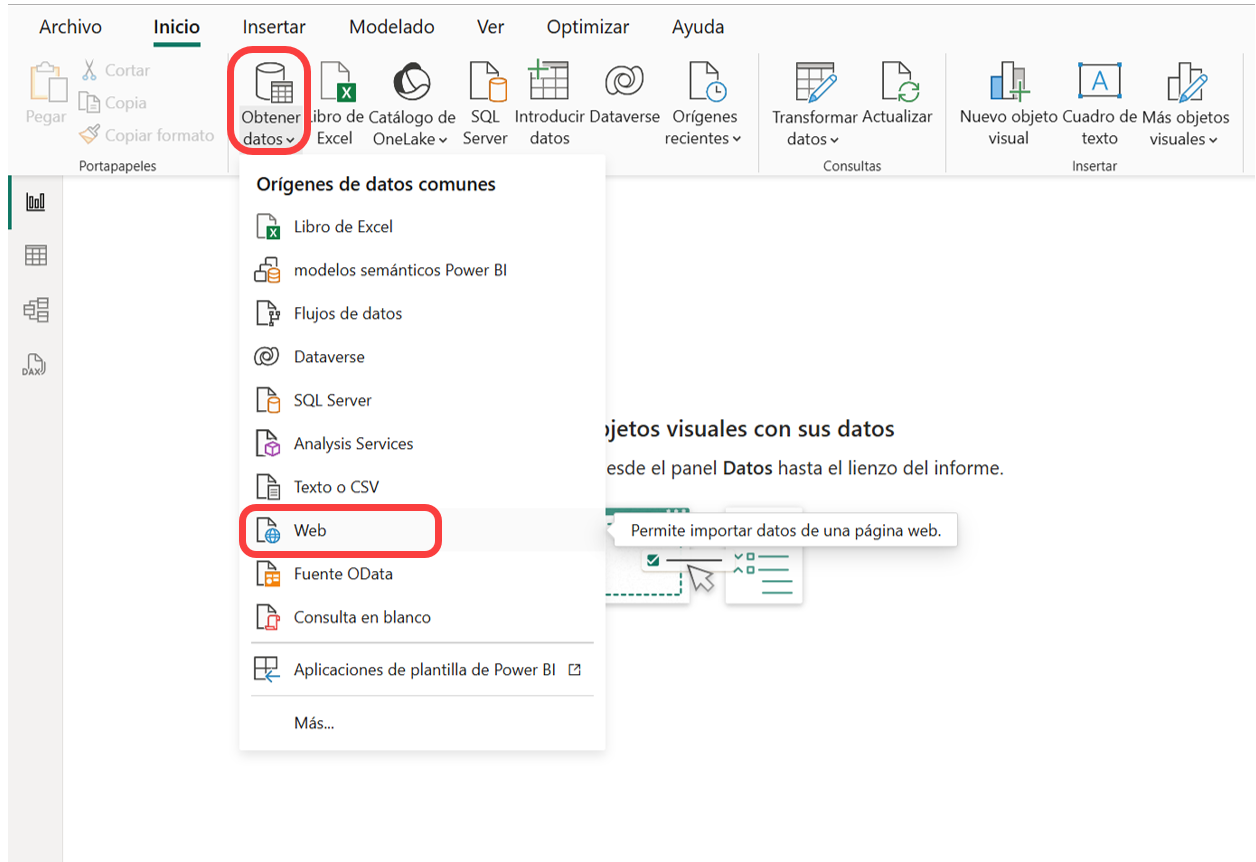Click the SQL Server ribbon icon

click(x=486, y=82)
